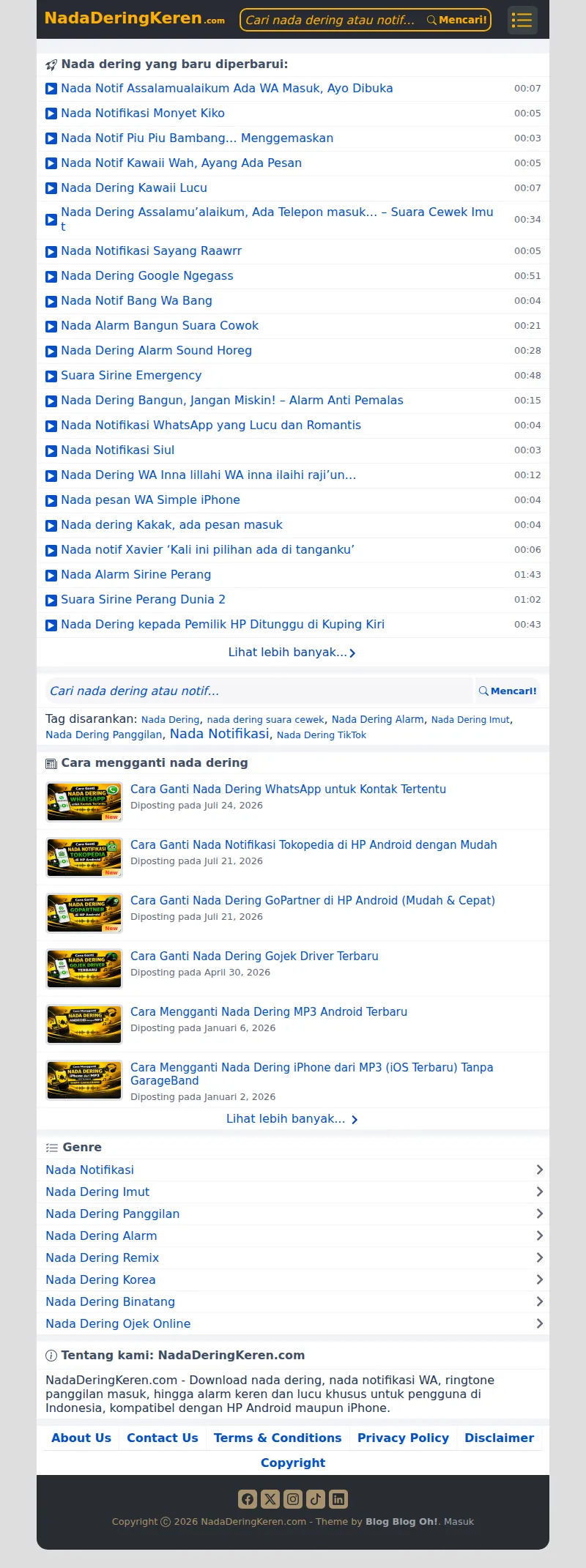The image size is (586, 1568).
Task: Go to NadaDeringKeren.com logo home link
Action: tap(135, 18)
